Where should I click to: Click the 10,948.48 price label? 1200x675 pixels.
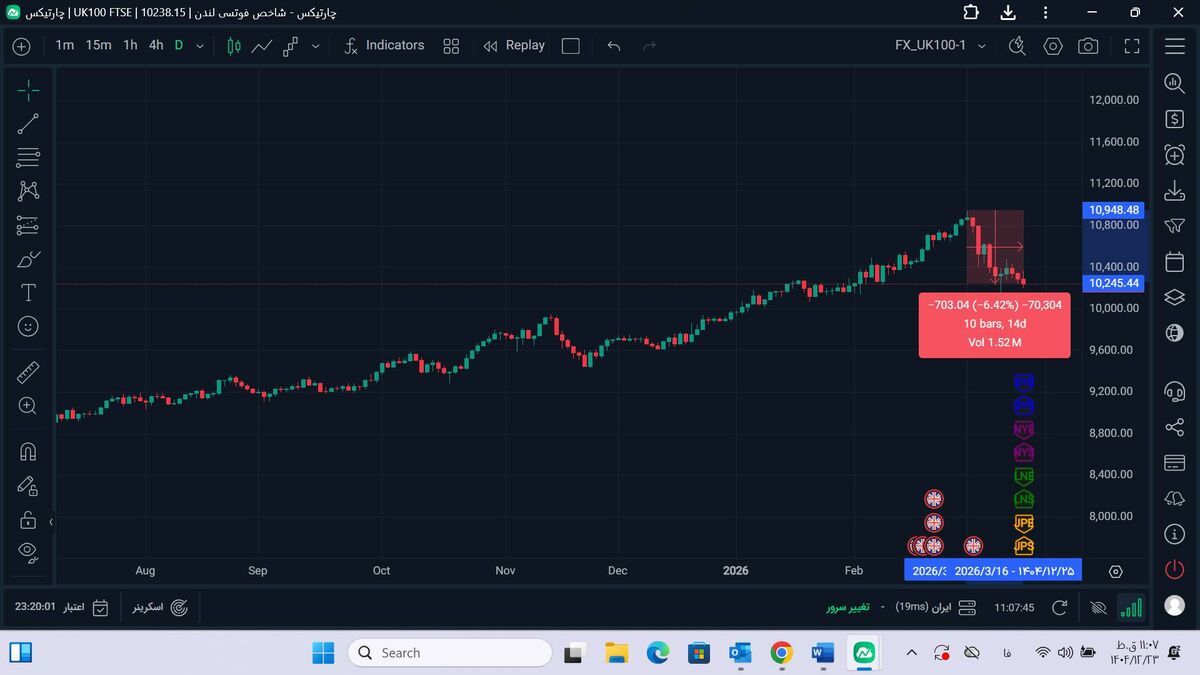1114,211
